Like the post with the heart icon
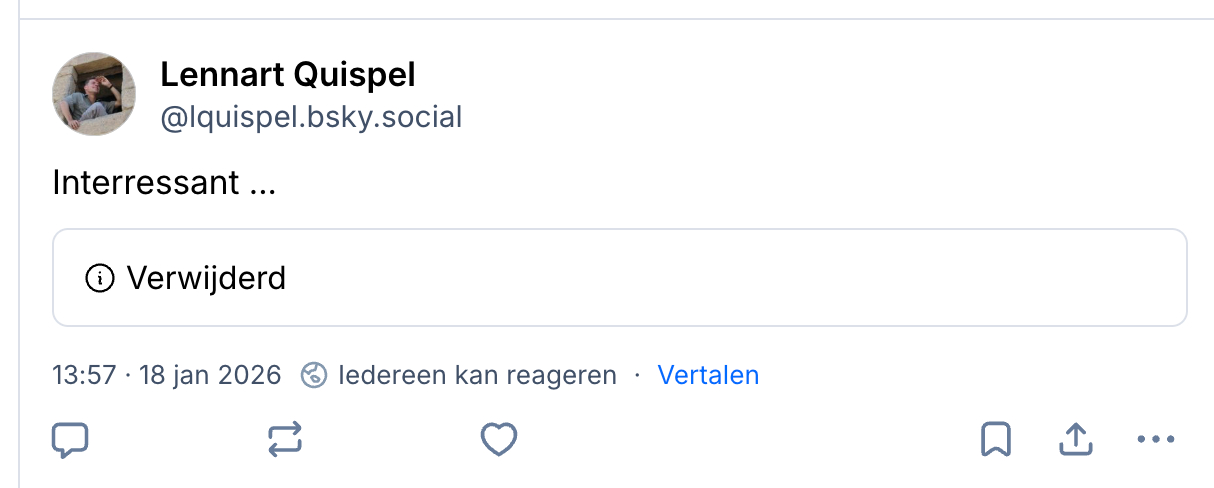Viewport: 1214px width, 488px height. 499,439
